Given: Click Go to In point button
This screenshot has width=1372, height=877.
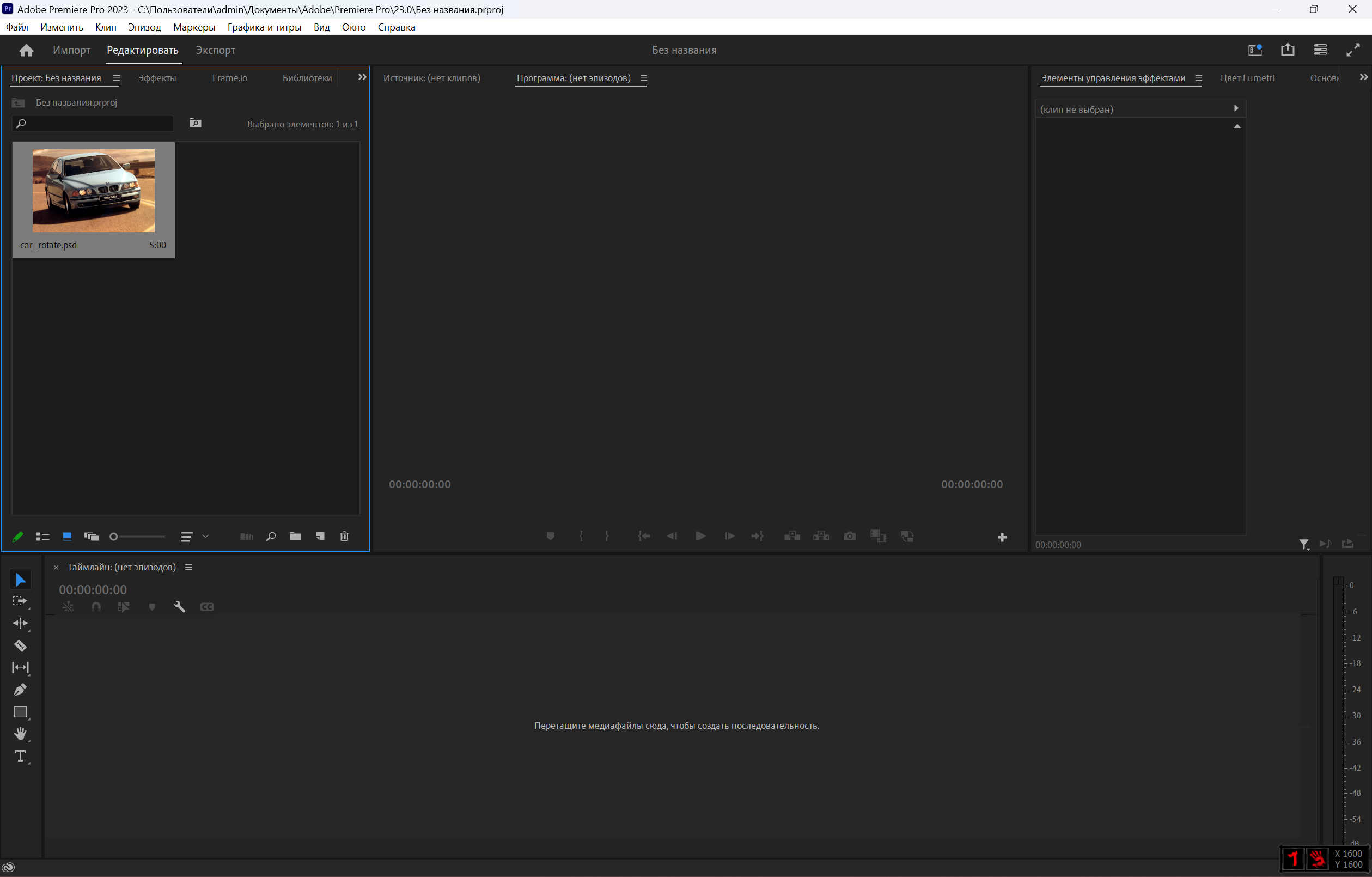Looking at the screenshot, I should tap(644, 536).
